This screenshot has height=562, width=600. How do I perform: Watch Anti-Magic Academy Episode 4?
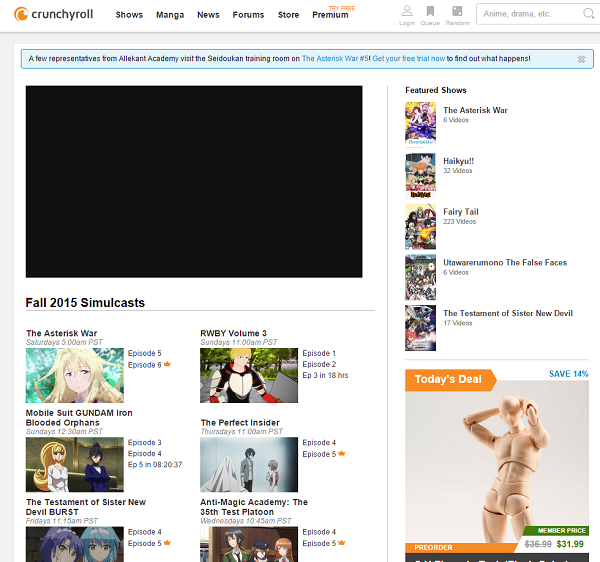(x=319, y=532)
